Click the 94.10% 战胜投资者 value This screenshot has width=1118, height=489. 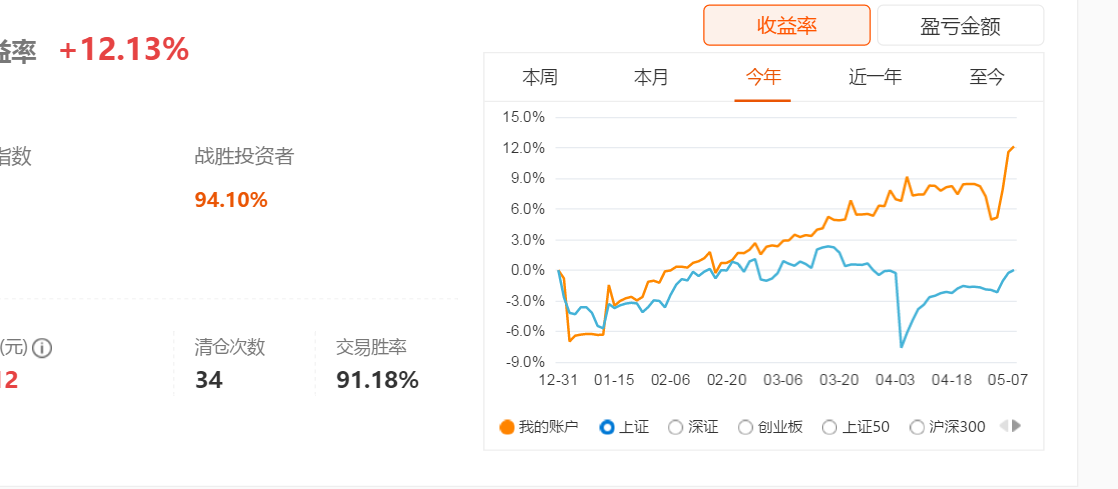coord(231,200)
